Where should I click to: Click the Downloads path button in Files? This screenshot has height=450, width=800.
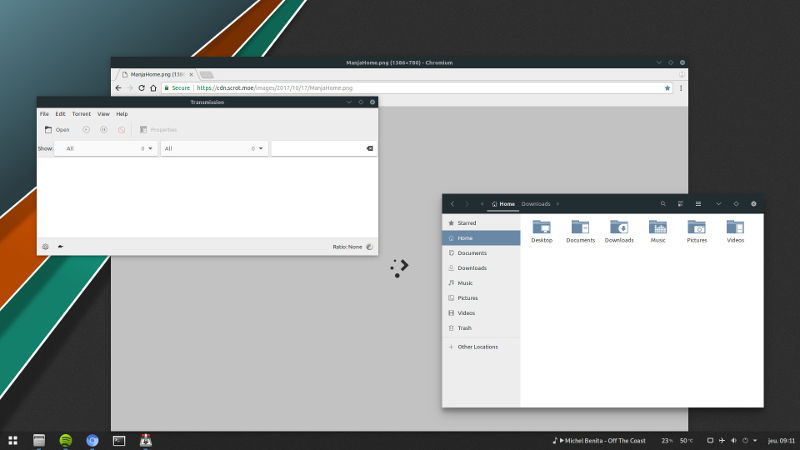[x=536, y=204]
